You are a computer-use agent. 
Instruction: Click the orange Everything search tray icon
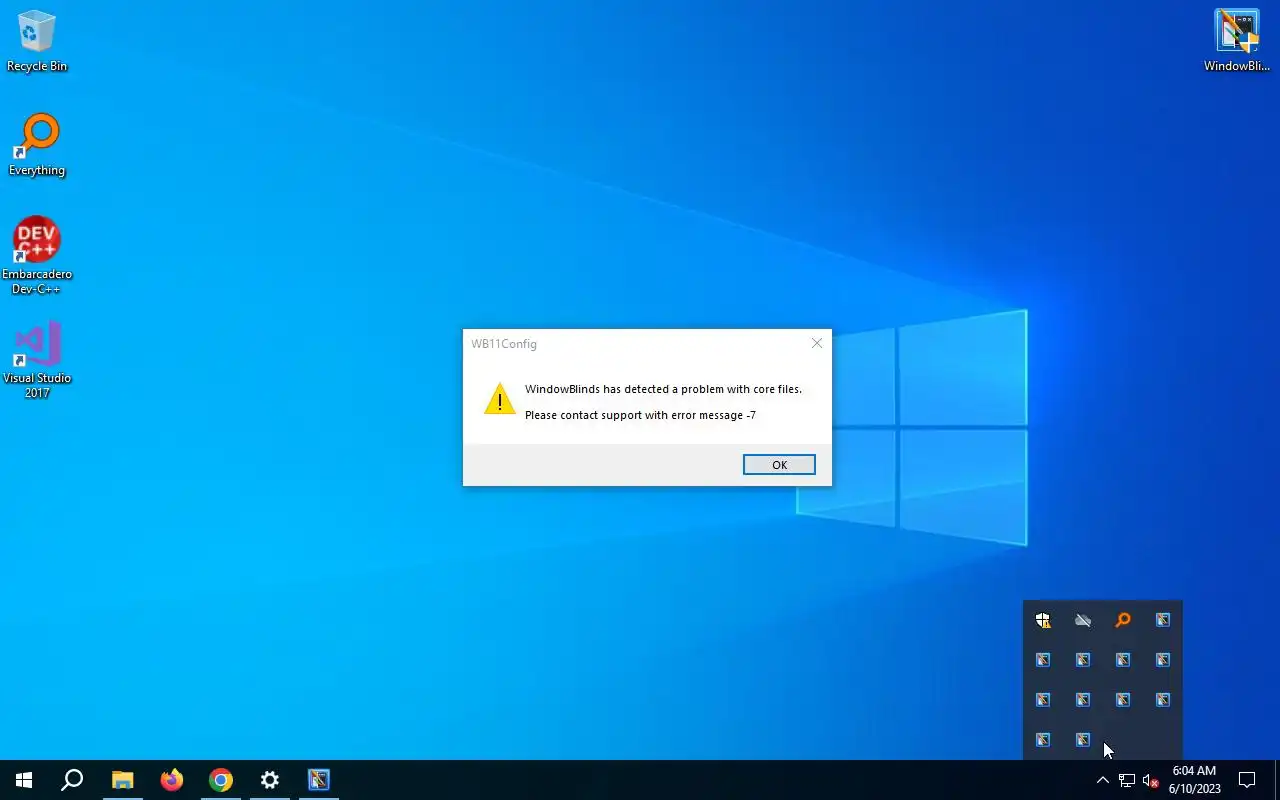(1123, 620)
